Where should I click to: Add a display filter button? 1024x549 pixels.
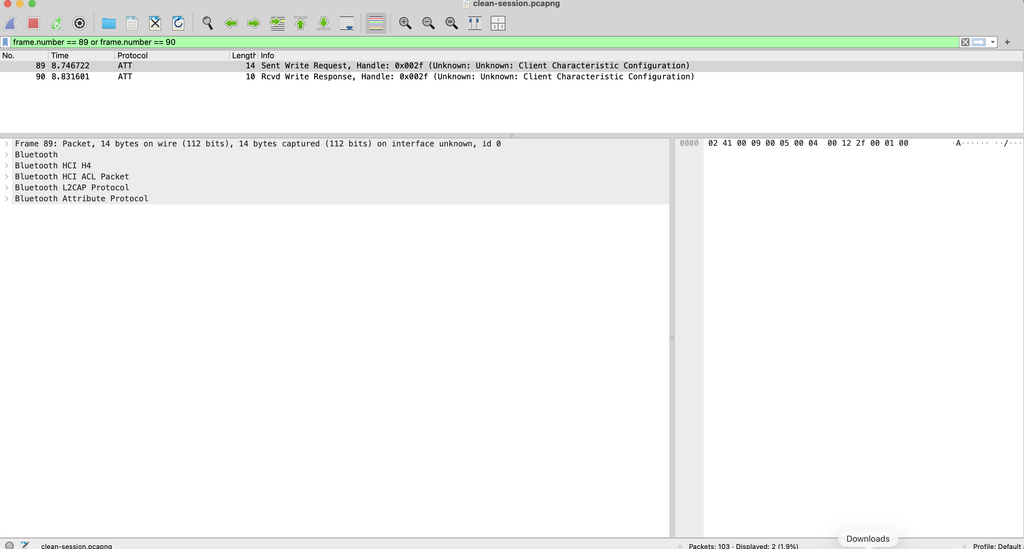click(1007, 42)
